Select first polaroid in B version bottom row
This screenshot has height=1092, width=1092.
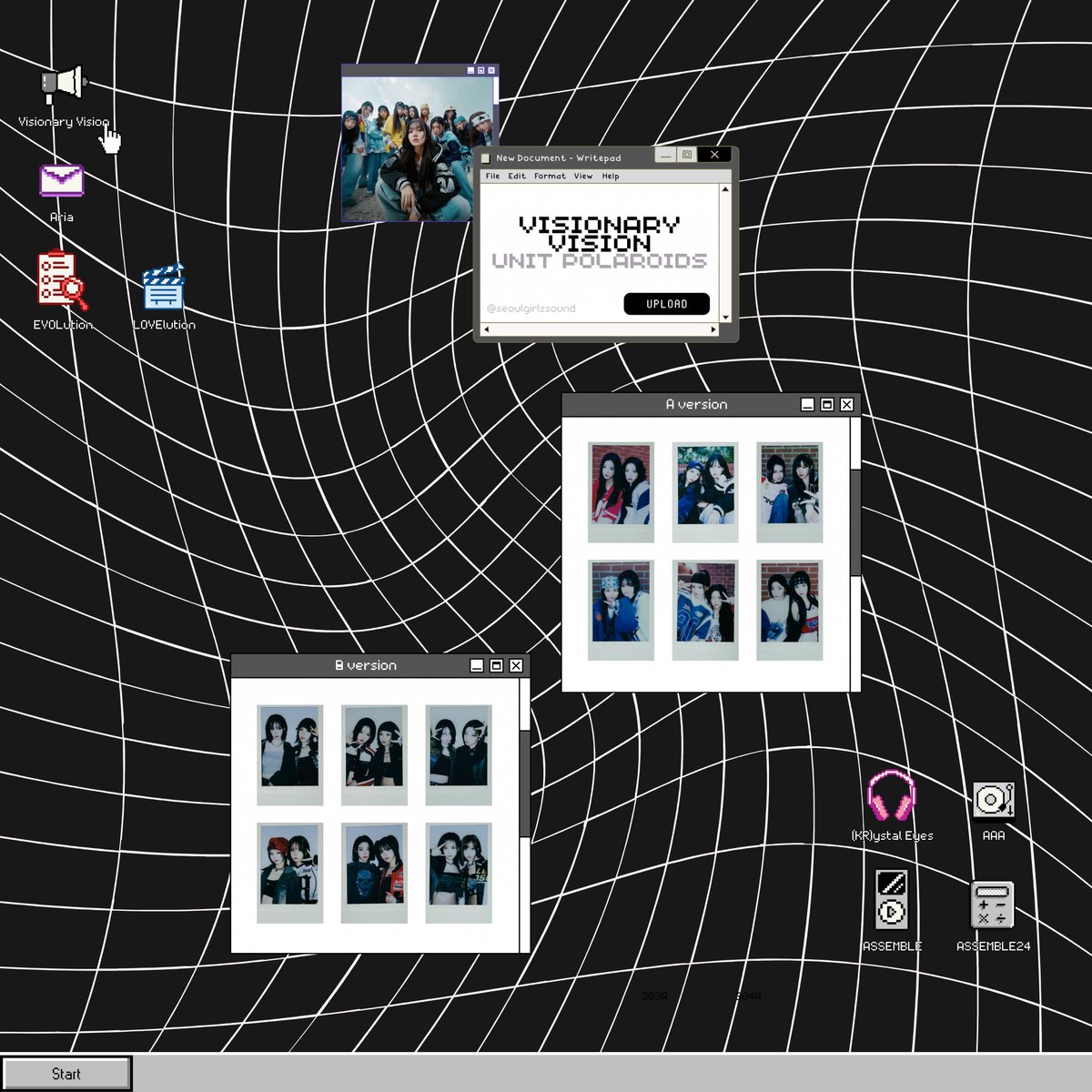click(289, 873)
